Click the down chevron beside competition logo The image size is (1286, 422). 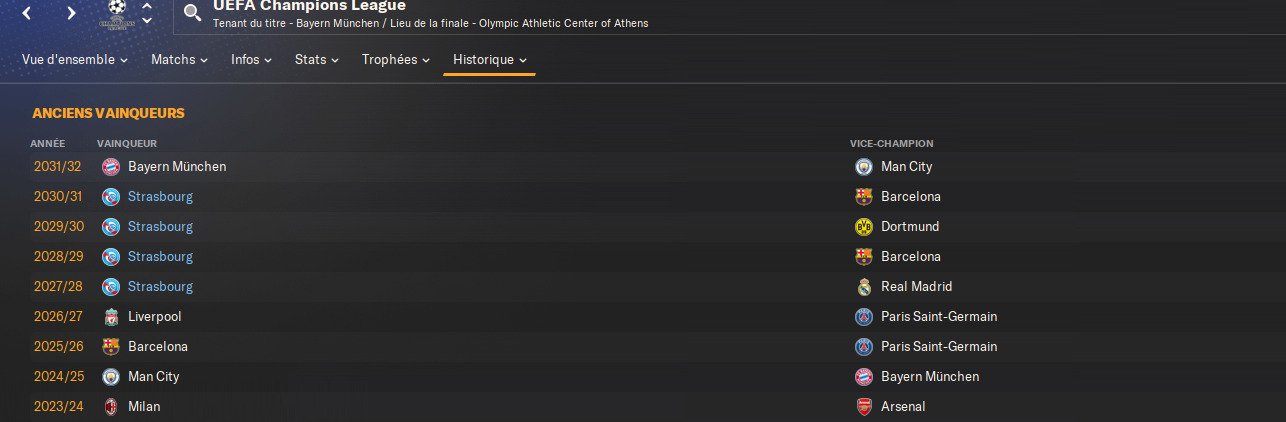coord(147,20)
